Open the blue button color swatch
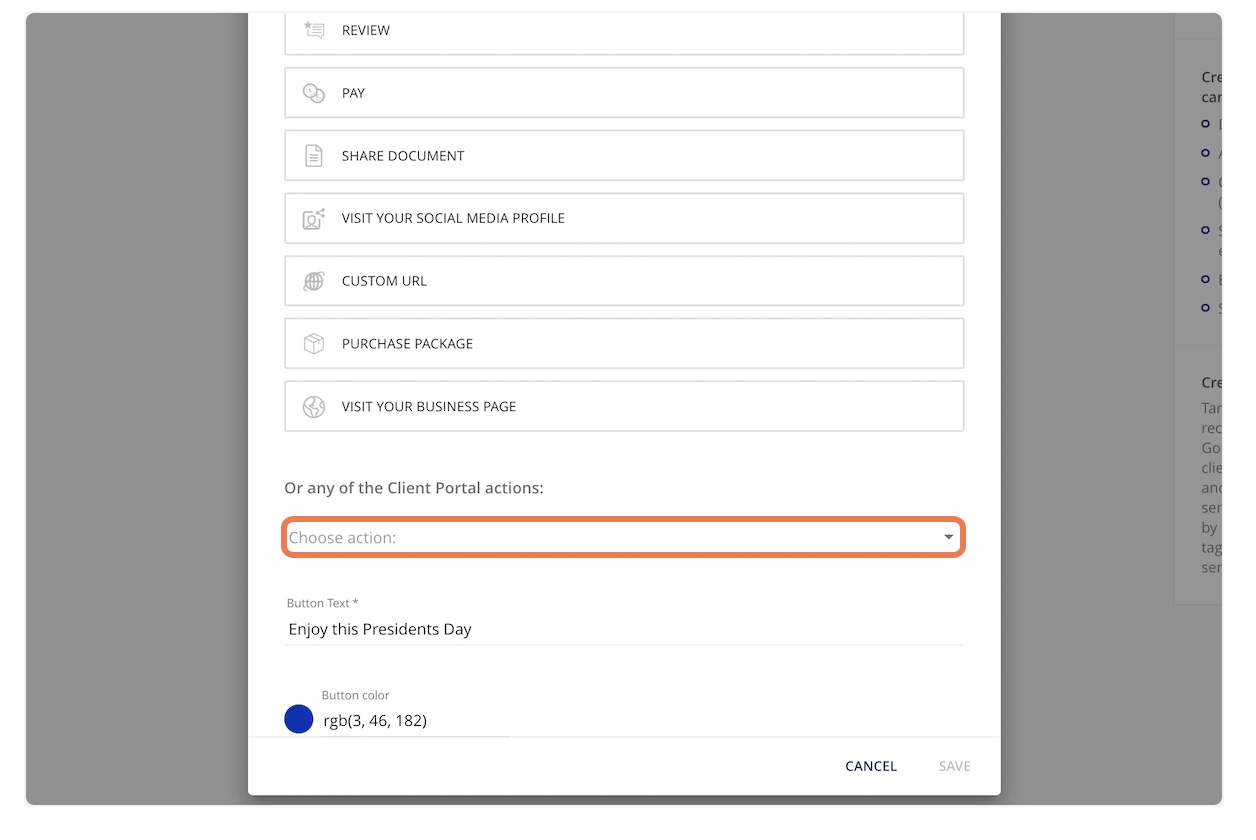The height and width of the screenshot is (840, 1256). (299, 719)
